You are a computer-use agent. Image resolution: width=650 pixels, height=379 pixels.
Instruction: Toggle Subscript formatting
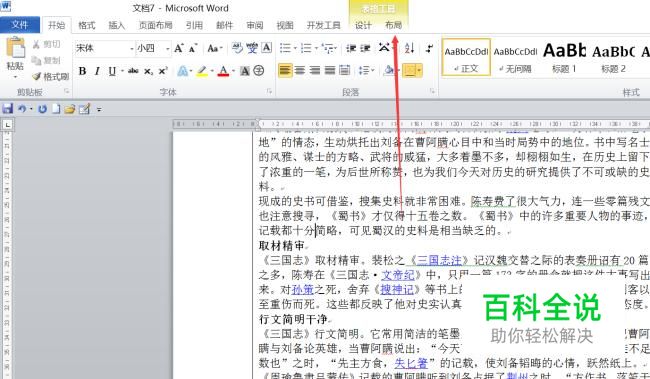click(x=148, y=71)
